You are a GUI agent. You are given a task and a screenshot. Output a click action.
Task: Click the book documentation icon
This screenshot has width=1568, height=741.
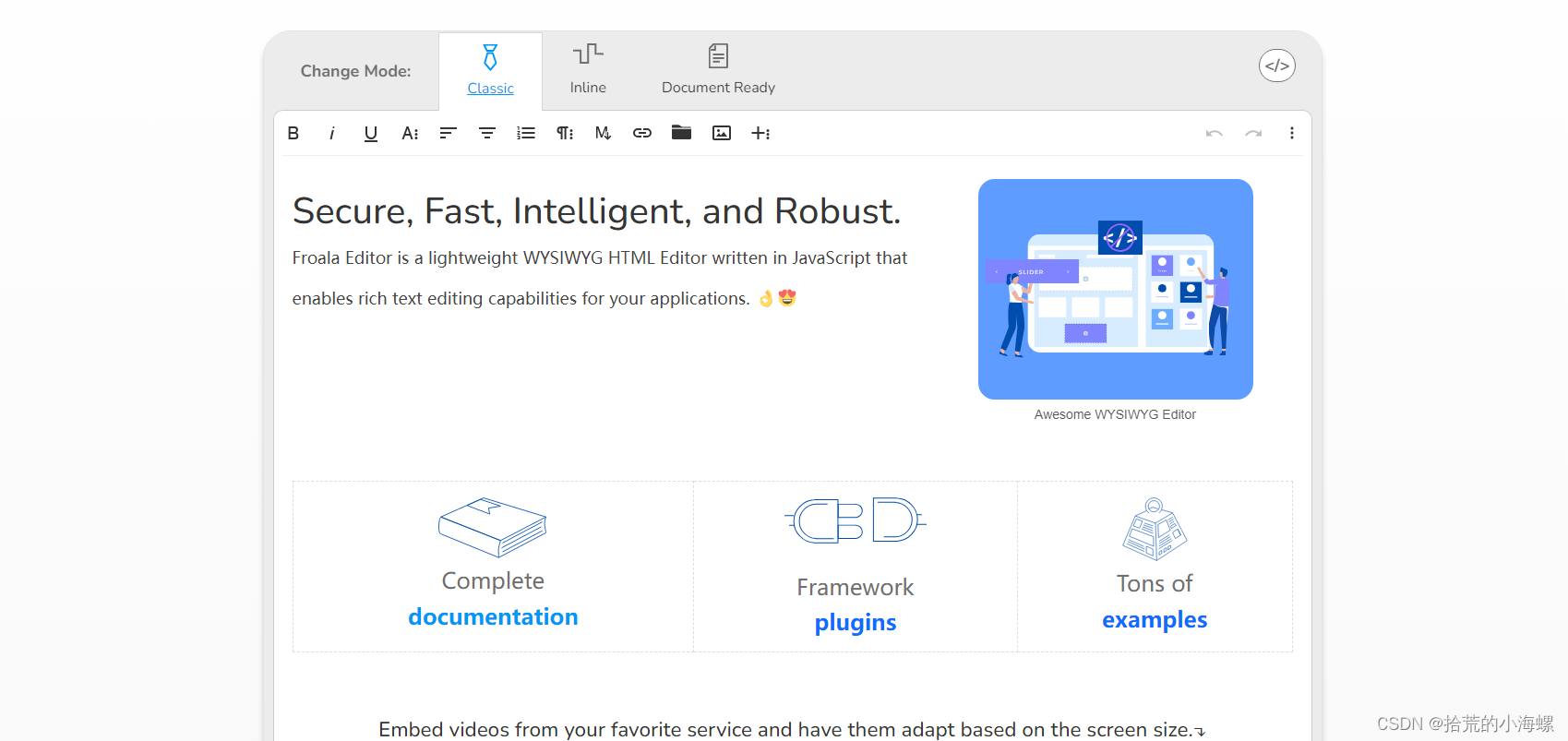493,528
